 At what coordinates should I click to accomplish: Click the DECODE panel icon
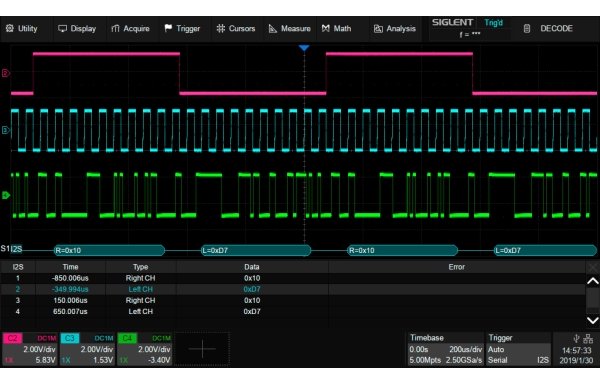pos(527,28)
